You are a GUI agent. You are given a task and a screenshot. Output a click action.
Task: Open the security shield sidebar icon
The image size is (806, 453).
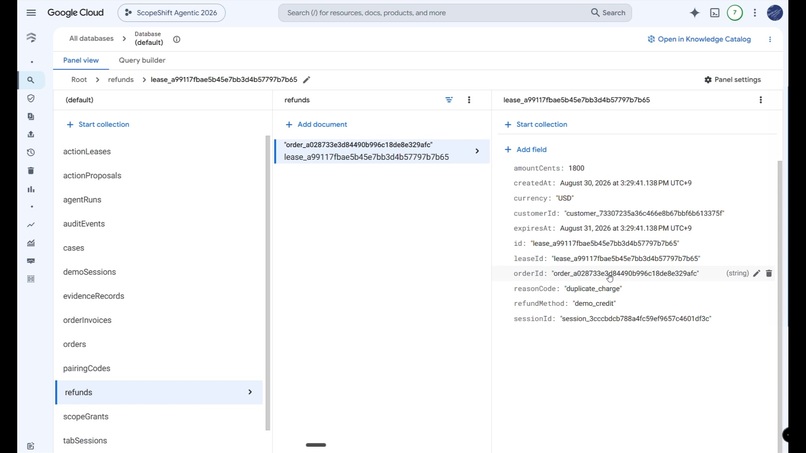(x=31, y=98)
